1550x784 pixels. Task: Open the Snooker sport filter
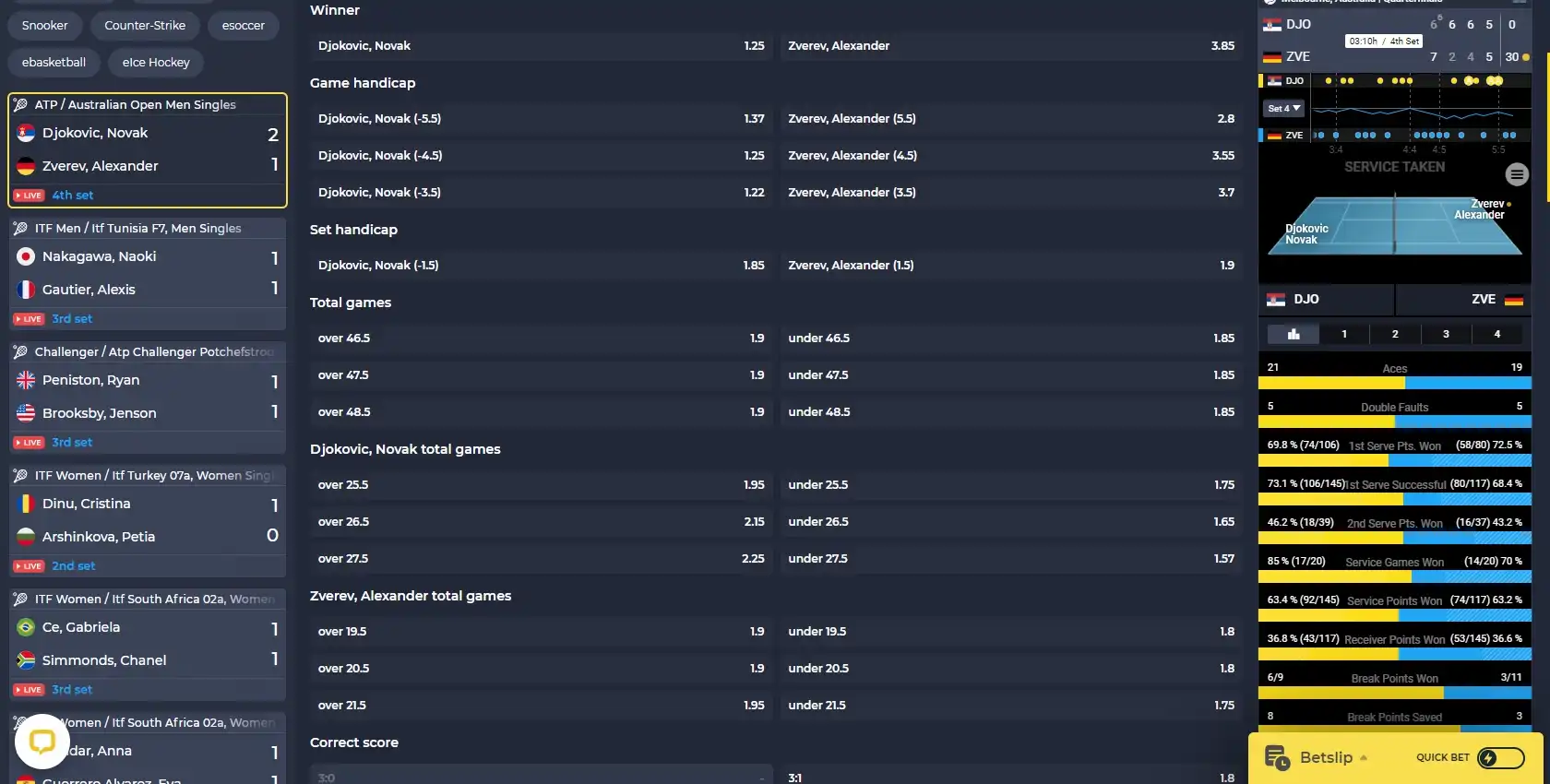[x=45, y=26]
